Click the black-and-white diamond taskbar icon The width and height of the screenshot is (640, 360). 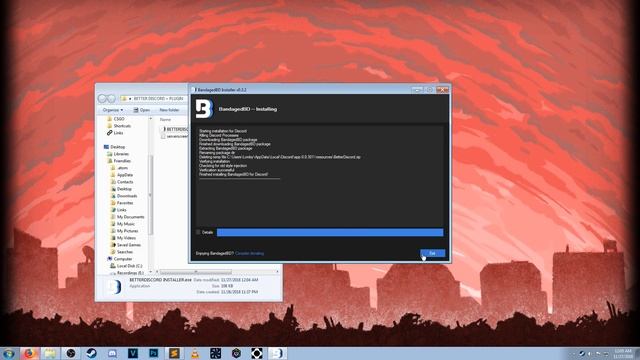[x=257, y=353]
